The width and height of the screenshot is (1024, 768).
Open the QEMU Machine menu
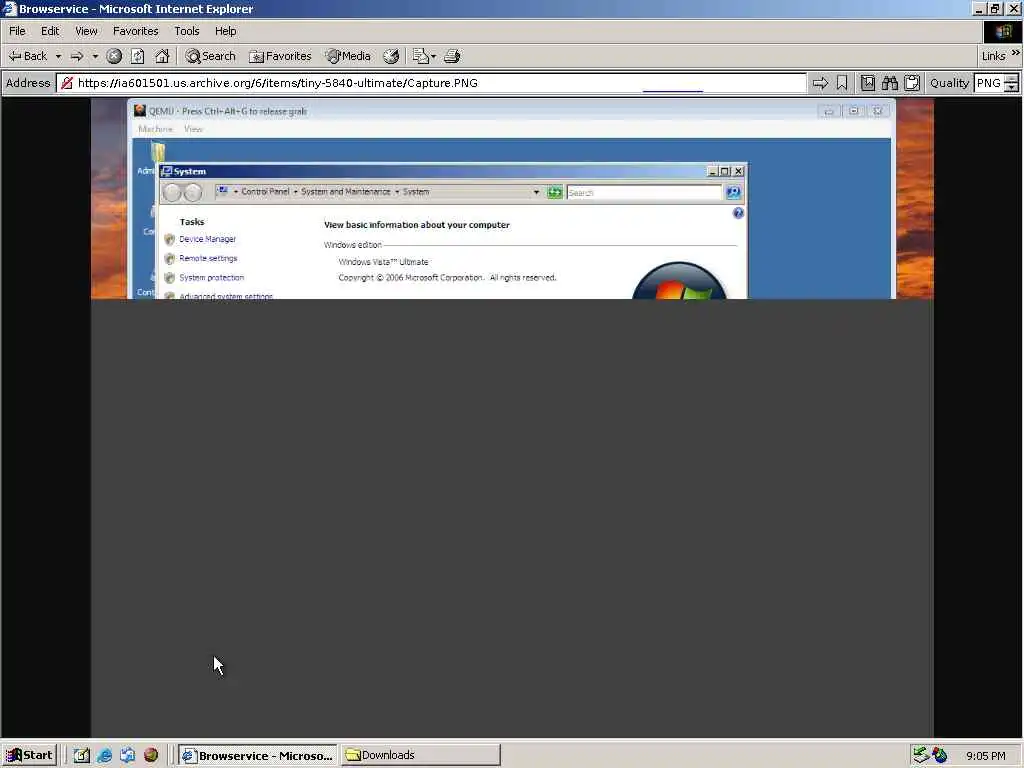point(155,129)
